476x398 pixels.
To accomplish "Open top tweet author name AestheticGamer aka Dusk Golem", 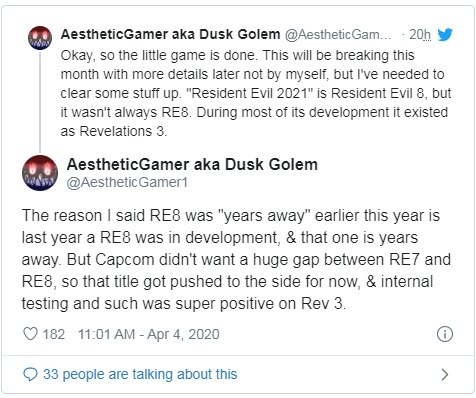I will 170,34.
